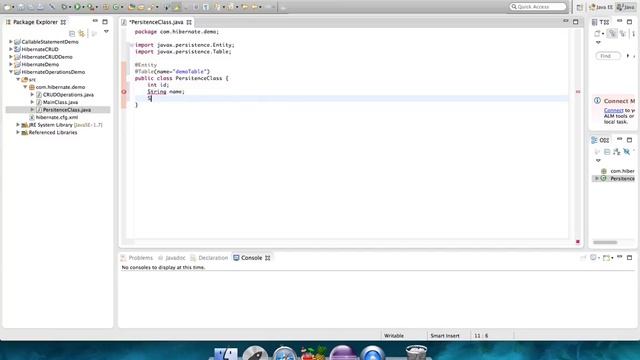The width and height of the screenshot is (640, 360).
Task: Click Smart Insert in status bar
Action: click(x=445, y=336)
